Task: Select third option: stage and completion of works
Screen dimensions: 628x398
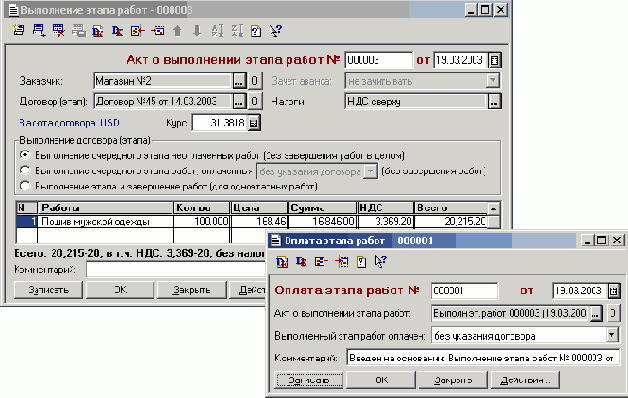Action: tap(25, 186)
